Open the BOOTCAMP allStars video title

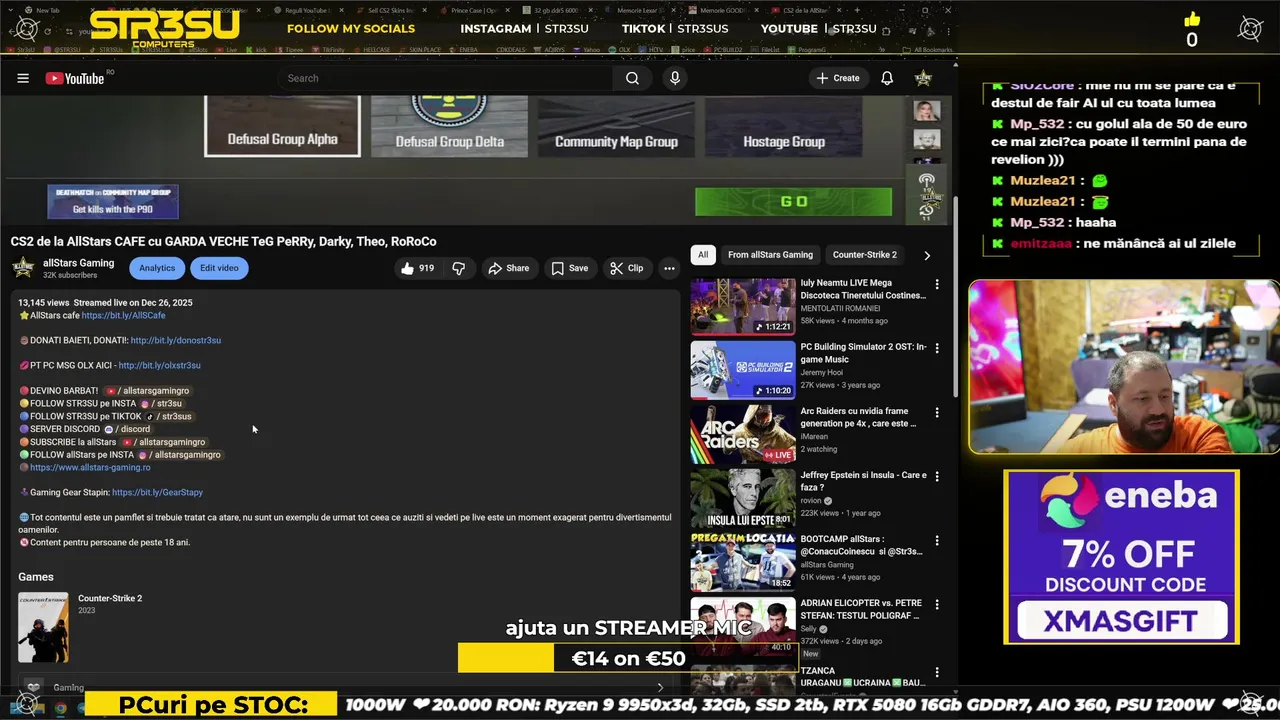(861, 545)
